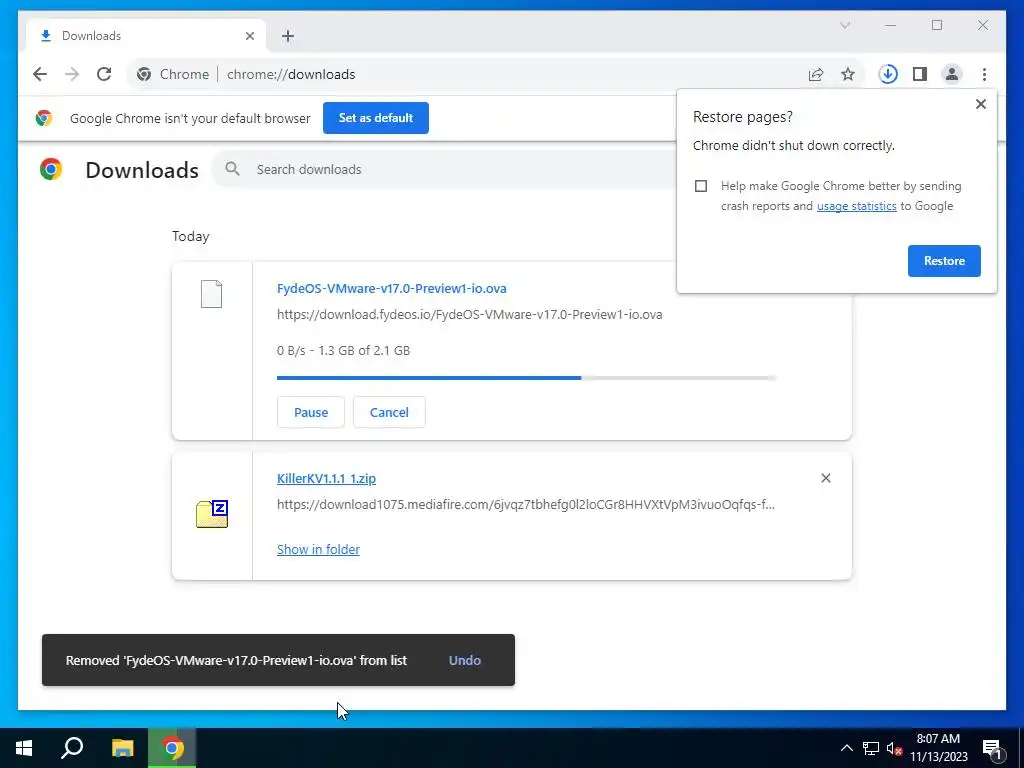The height and width of the screenshot is (768, 1024).
Task: Undo removal in the toast notification
Action: click(x=464, y=660)
